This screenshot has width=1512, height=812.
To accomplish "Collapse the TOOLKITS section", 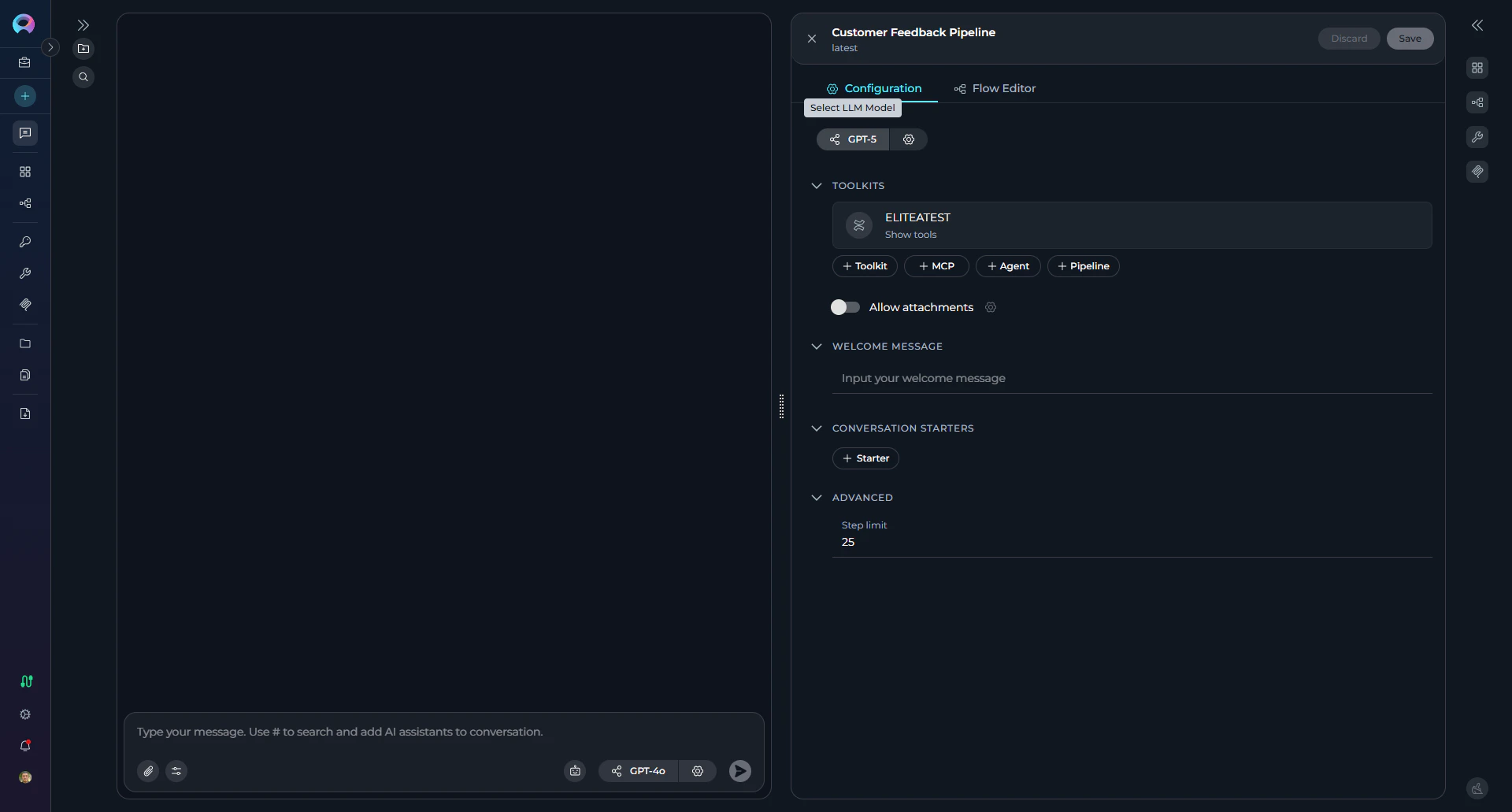I will 817,185.
